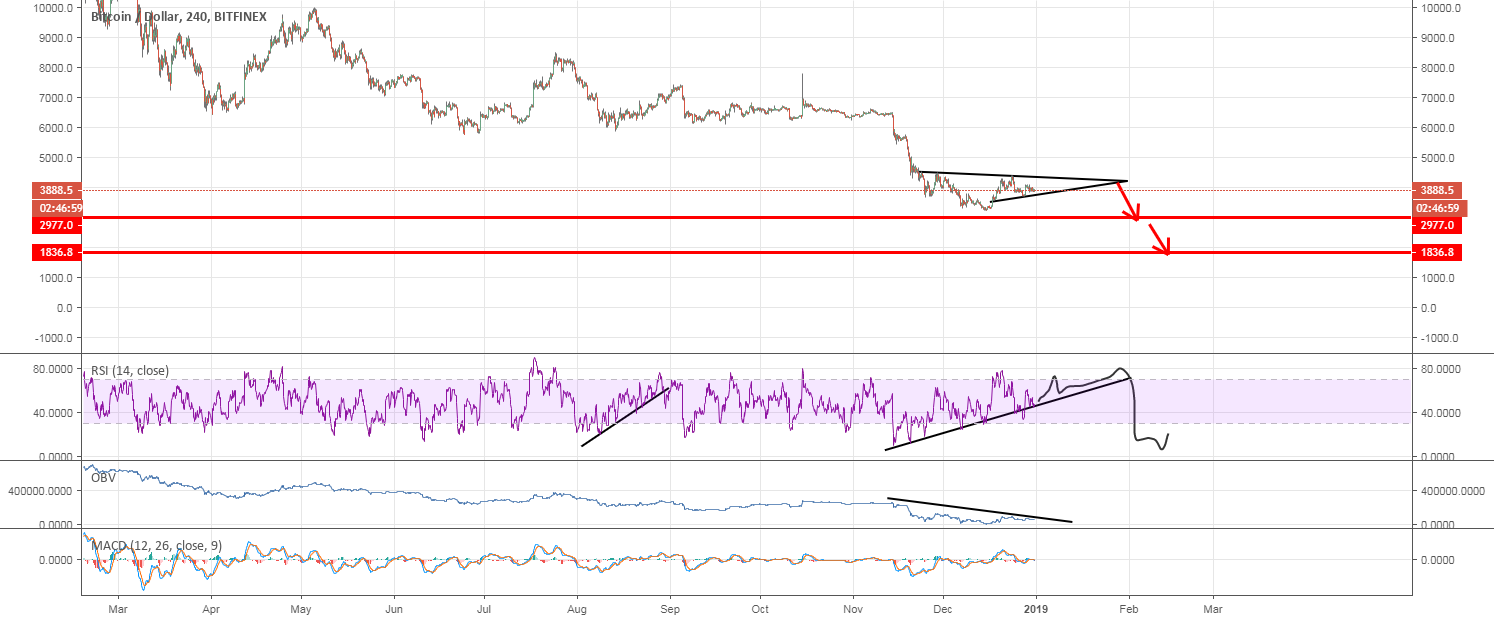The width and height of the screenshot is (1494, 620).
Task: Click the 2977.0 price label on left axis
Action: pos(55,225)
